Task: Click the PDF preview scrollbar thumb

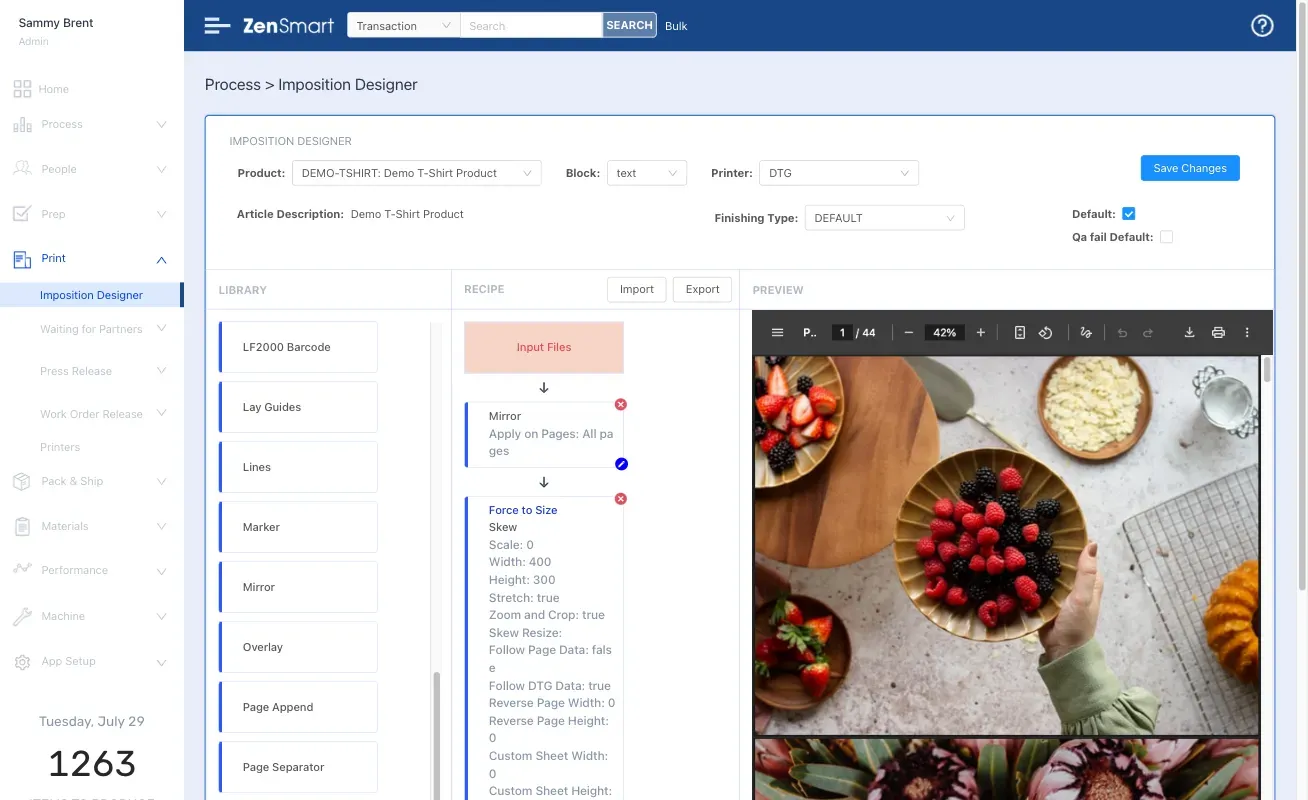Action: 1268,369
